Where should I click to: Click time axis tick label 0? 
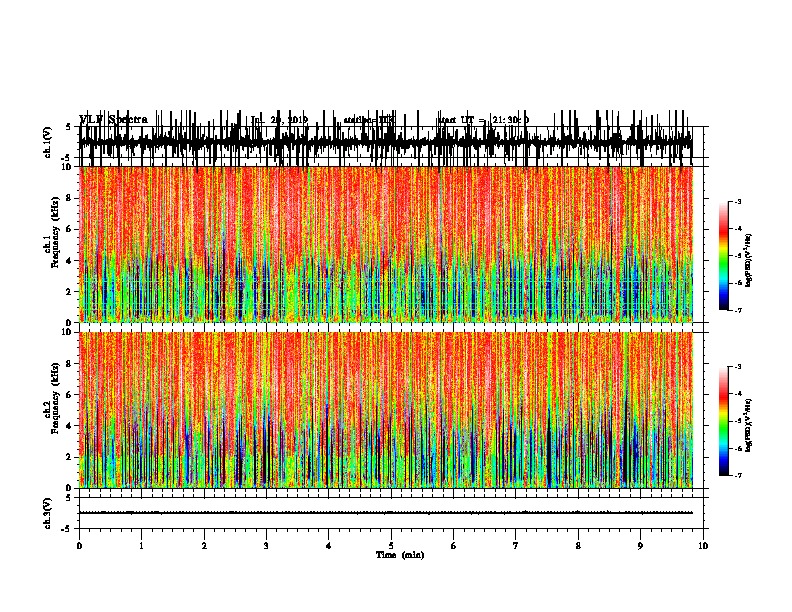coord(79,546)
